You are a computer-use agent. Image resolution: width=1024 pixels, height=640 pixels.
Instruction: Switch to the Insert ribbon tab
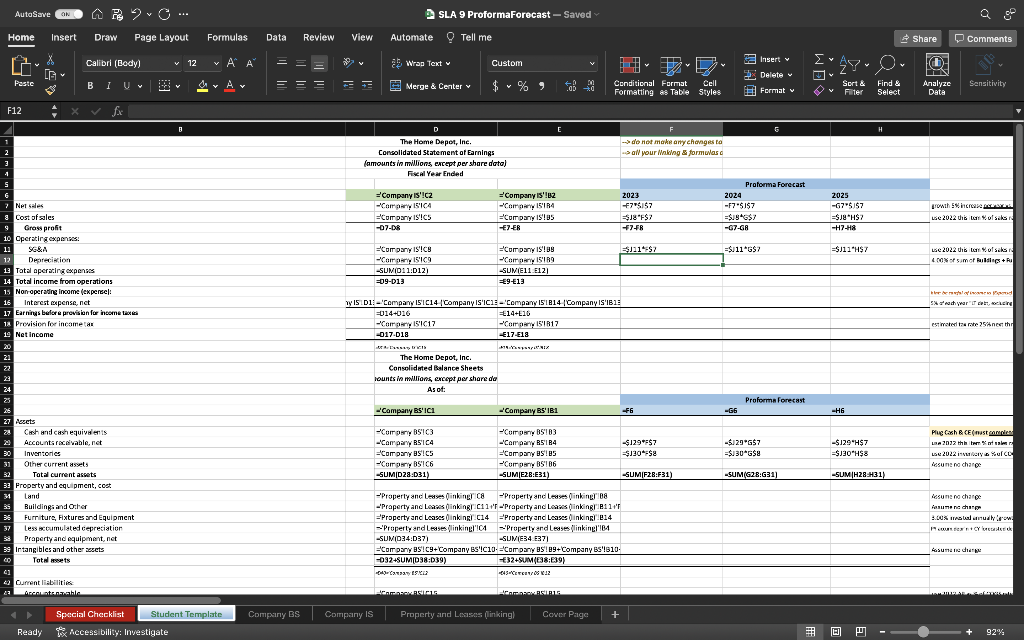pyautogui.click(x=63, y=37)
